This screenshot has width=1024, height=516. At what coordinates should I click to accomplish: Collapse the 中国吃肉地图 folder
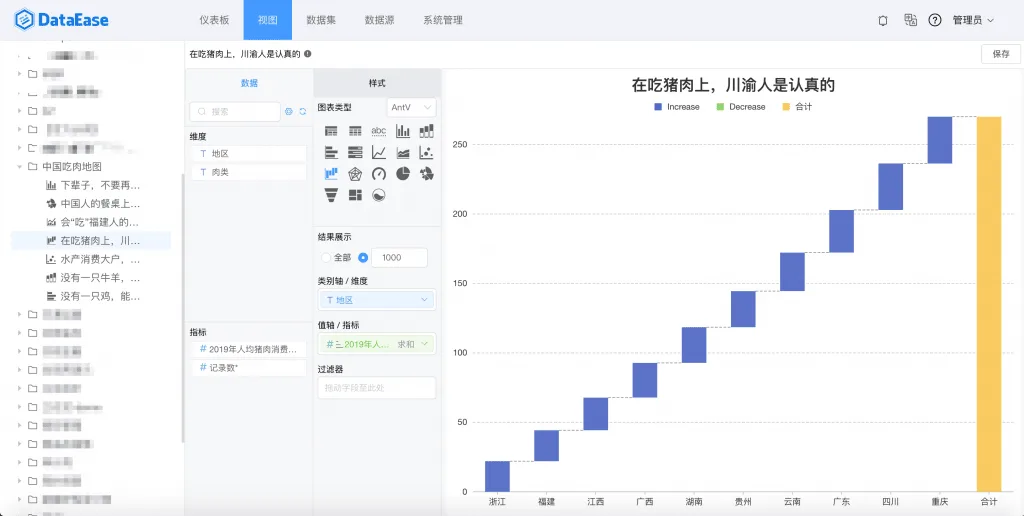(20, 167)
